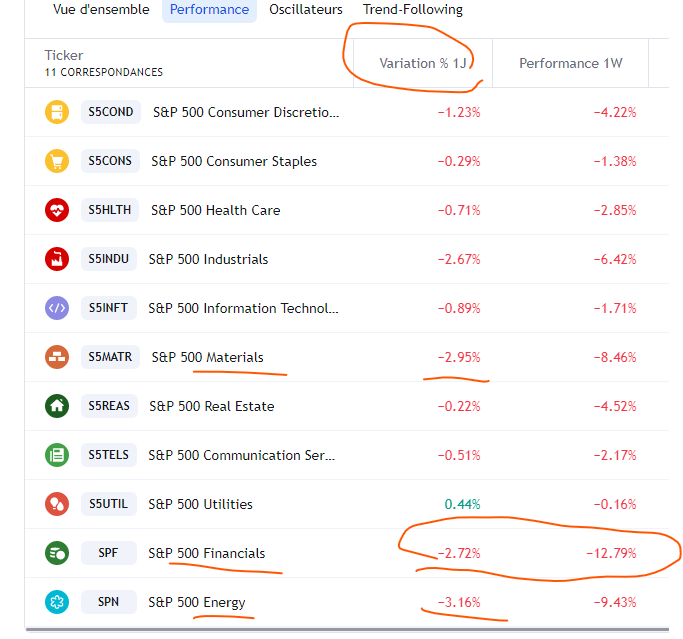Click the Energy sector atom icon
Image resolution: width=683 pixels, height=639 pixels.
[x=57, y=602]
